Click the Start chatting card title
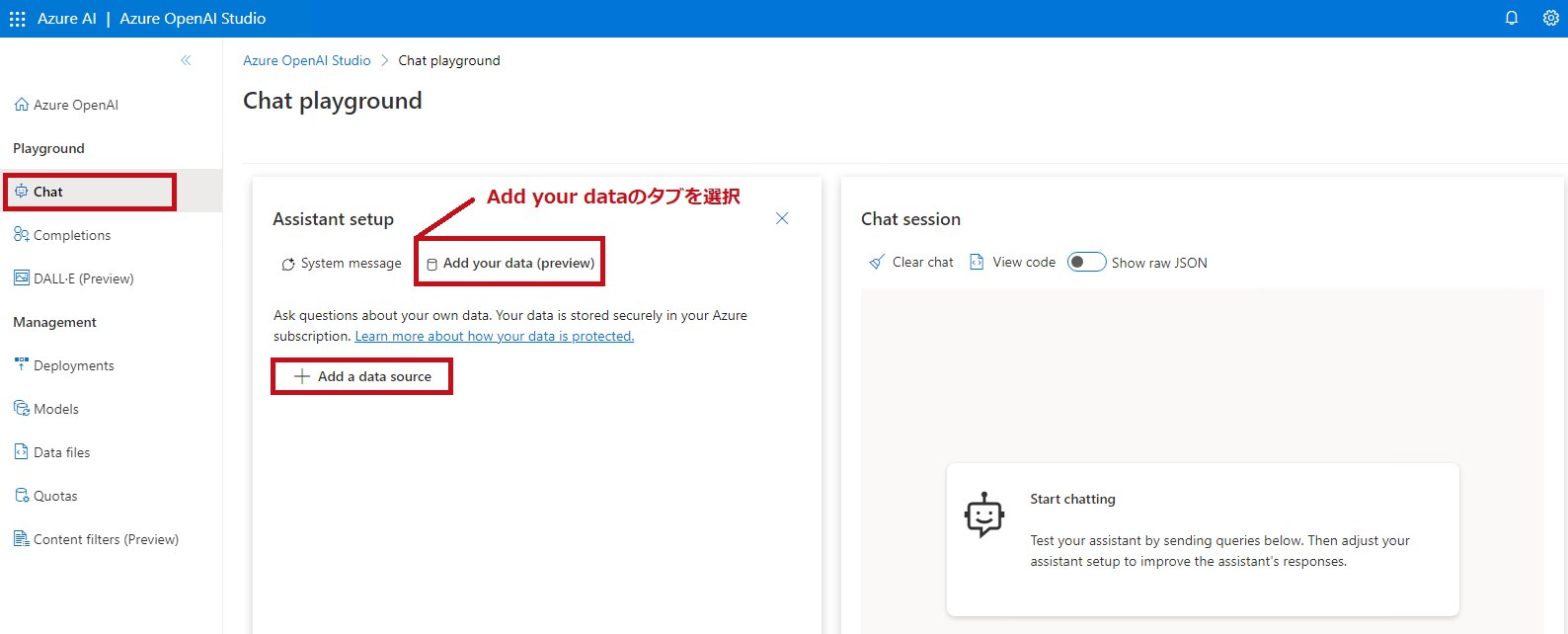The image size is (1568, 634). 1072,499
